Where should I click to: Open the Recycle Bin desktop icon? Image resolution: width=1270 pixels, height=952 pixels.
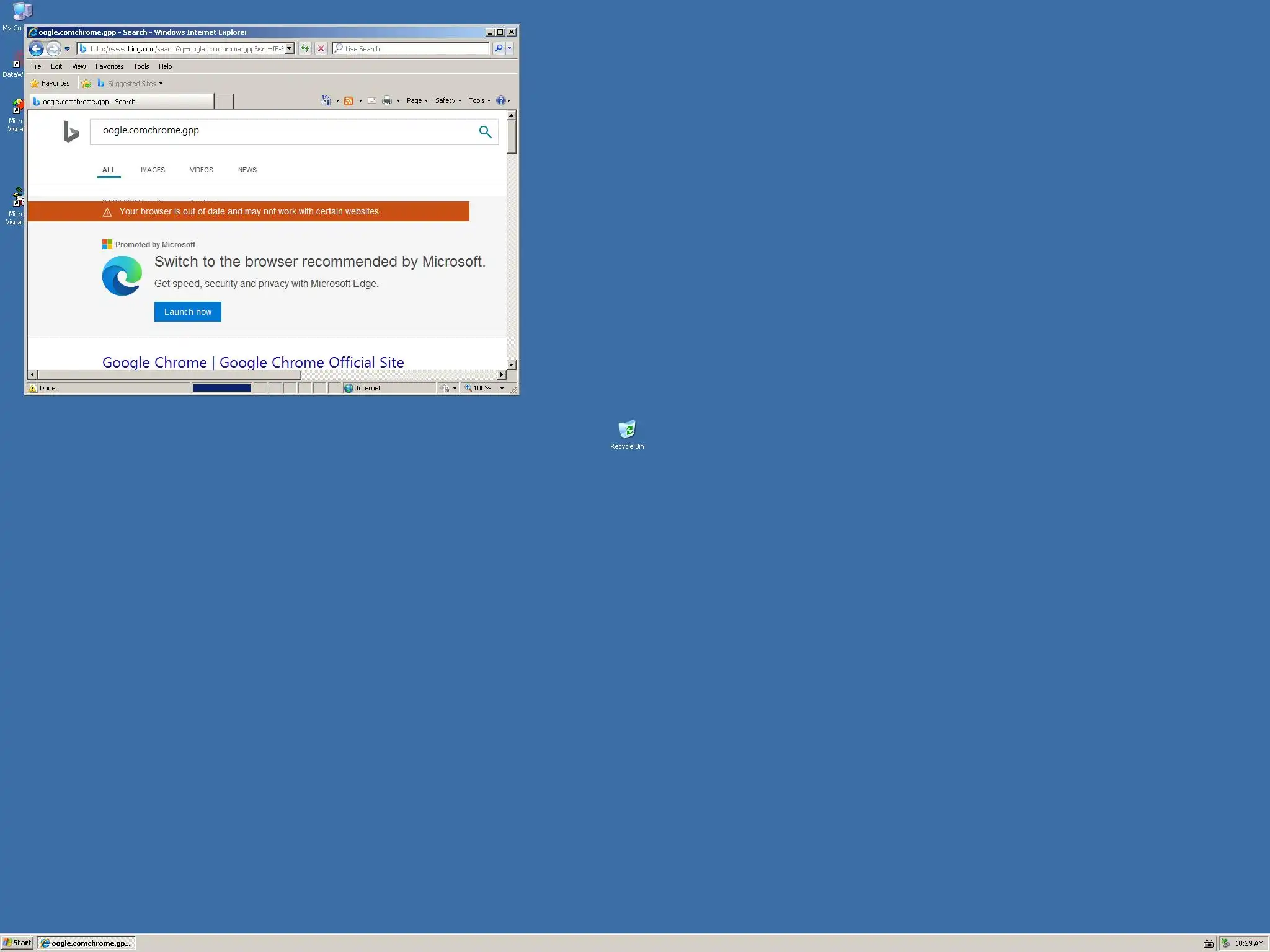point(627,430)
